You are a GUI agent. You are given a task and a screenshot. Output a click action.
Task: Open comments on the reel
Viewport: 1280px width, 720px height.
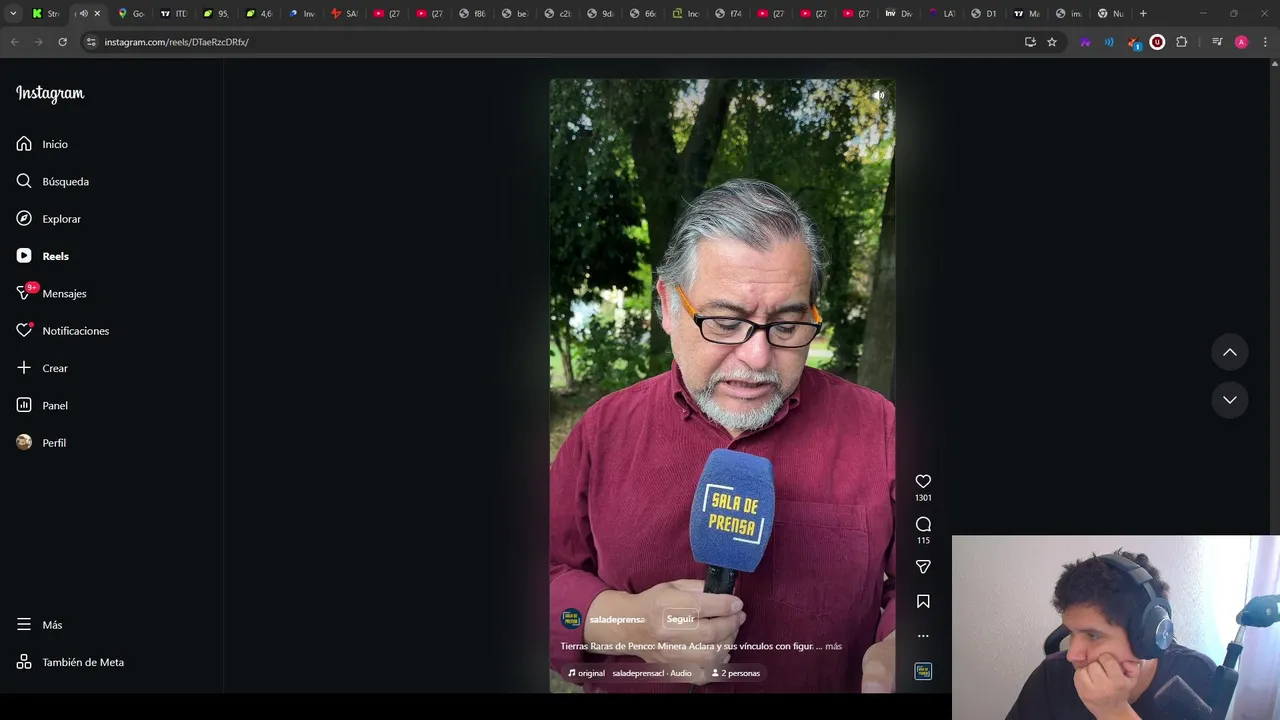click(x=923, y=524)
